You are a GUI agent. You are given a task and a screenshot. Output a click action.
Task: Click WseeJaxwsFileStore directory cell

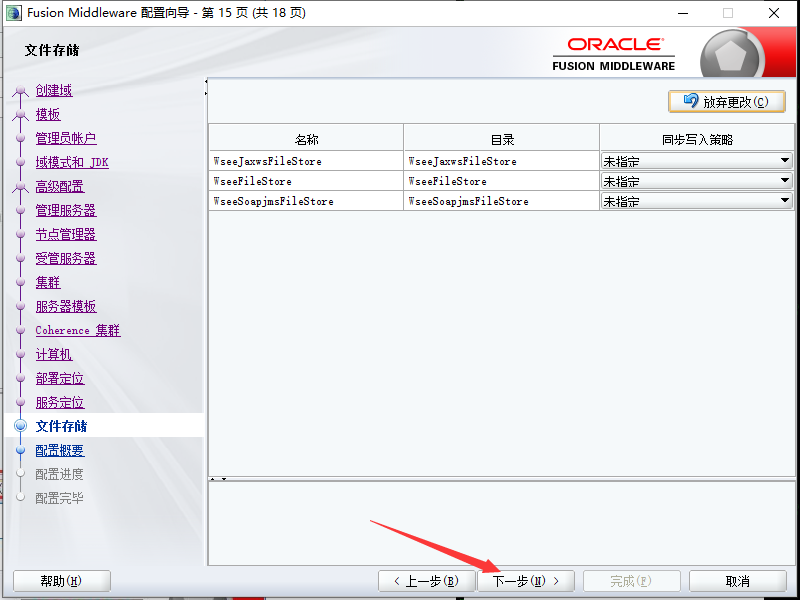point(502,161)
